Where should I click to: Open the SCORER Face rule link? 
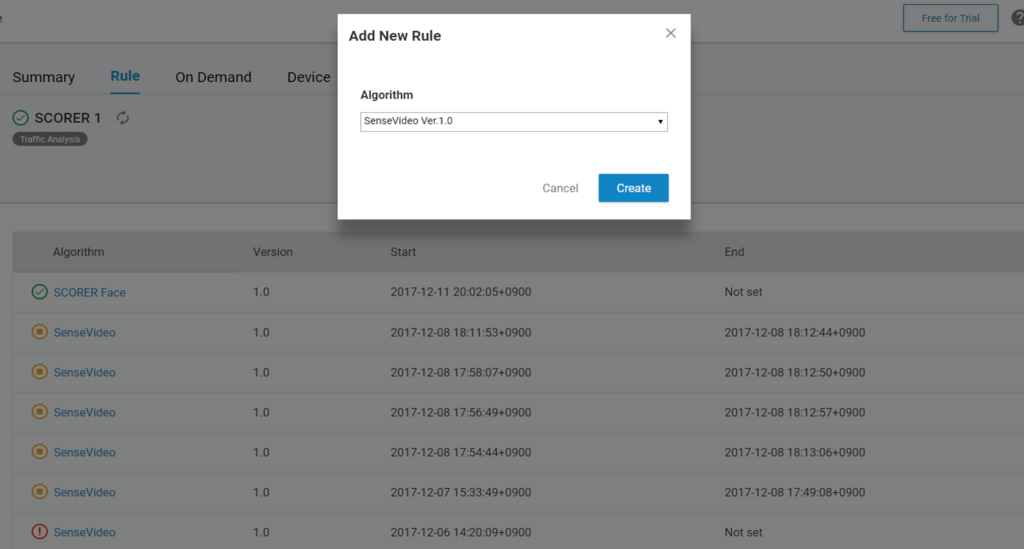[89, 292]
